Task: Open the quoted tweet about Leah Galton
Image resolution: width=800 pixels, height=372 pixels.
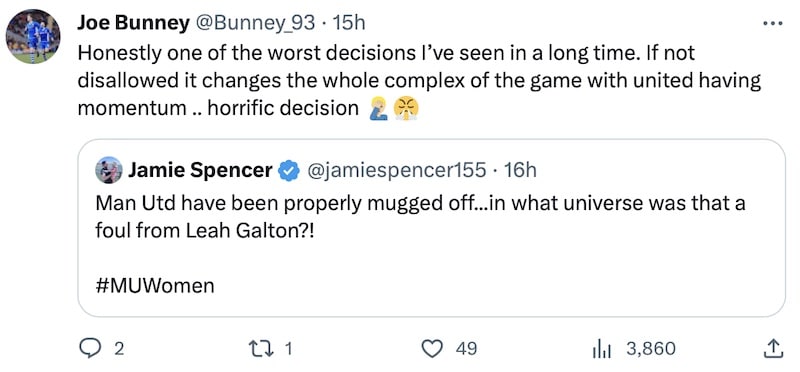Action: 431,228
